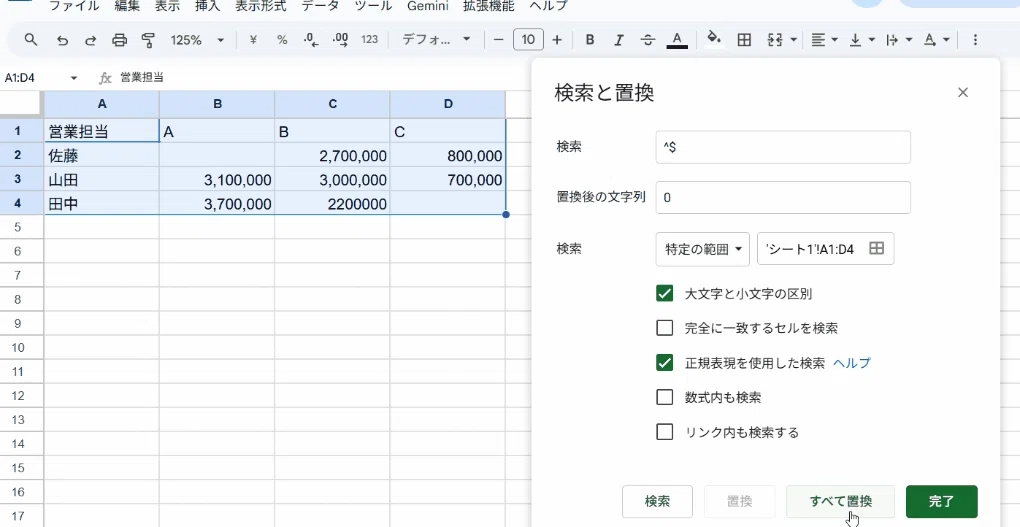Click cell containing 2200000
Image resolution: width=1020 pixels, height=527 pixels.
point(332,204)
